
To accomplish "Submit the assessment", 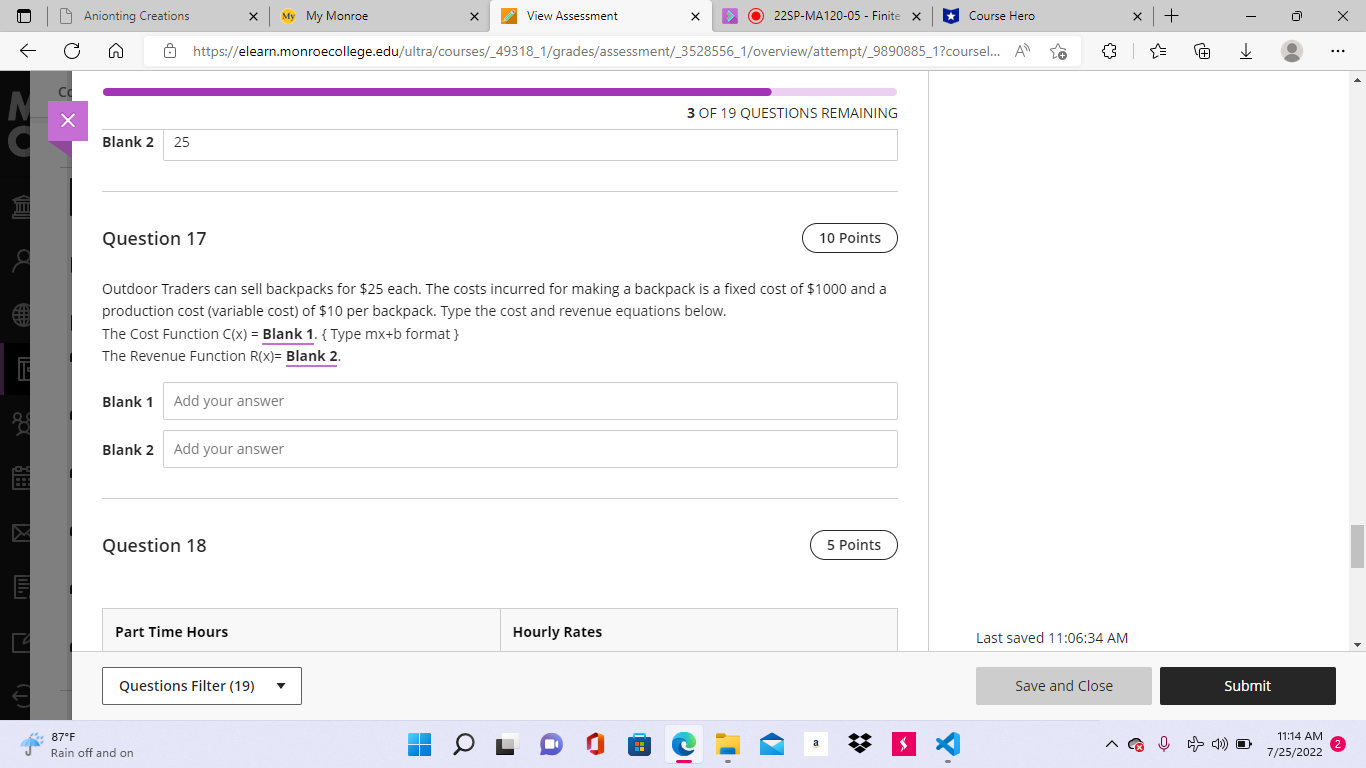I will (1248, 686).
